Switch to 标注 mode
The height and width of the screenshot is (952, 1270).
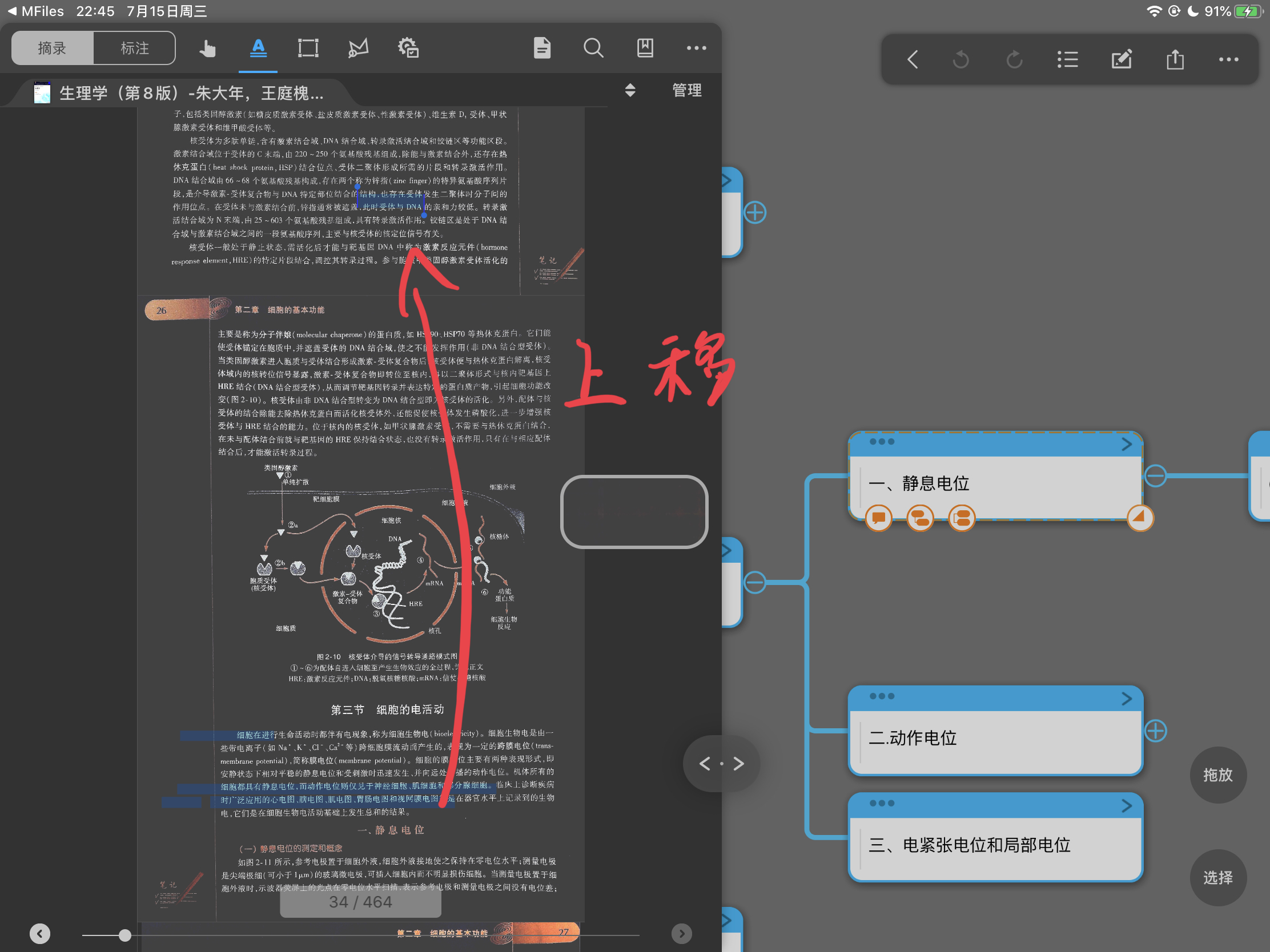pos(134,48)
